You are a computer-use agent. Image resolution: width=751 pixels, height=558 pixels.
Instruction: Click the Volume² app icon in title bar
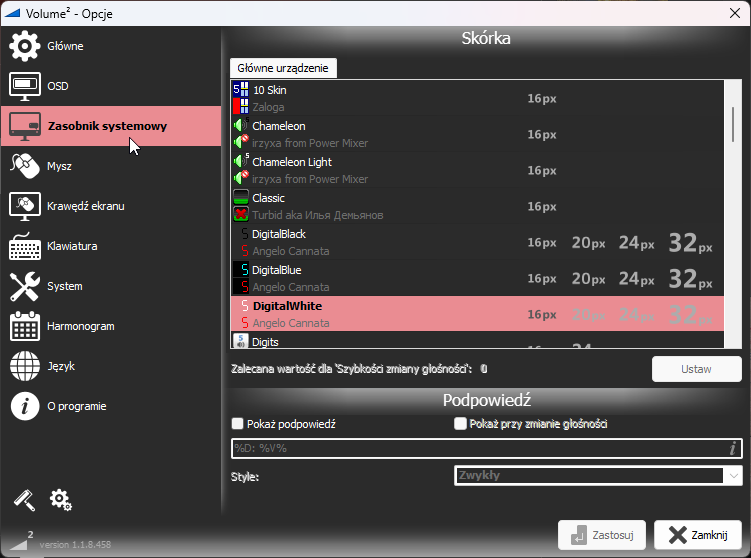point(11,13)
